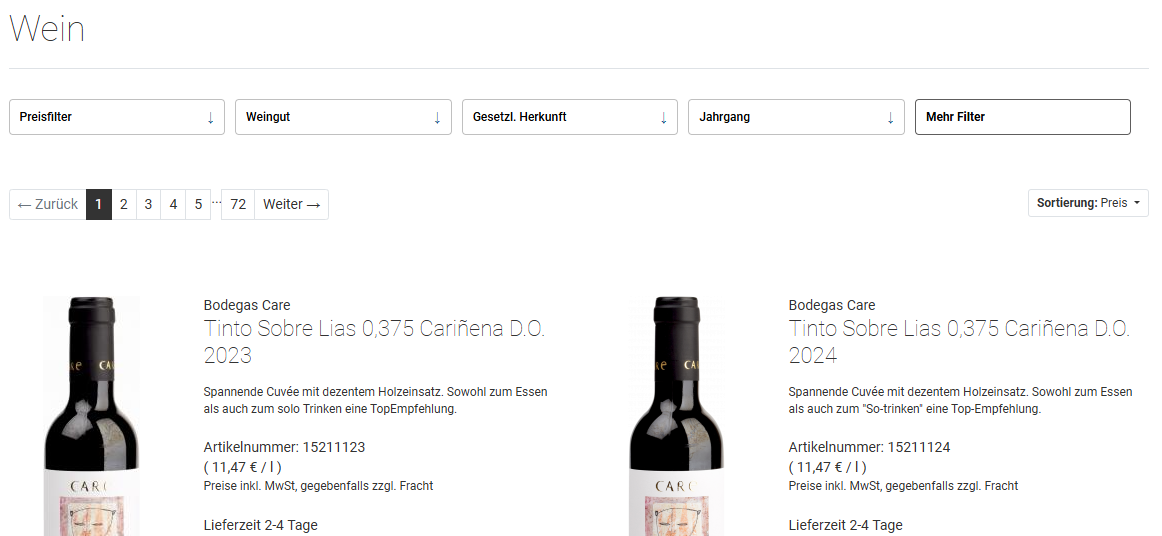Select page 1 in pagination
This screenshot has width=1162, height=536.
coord(99,204)
